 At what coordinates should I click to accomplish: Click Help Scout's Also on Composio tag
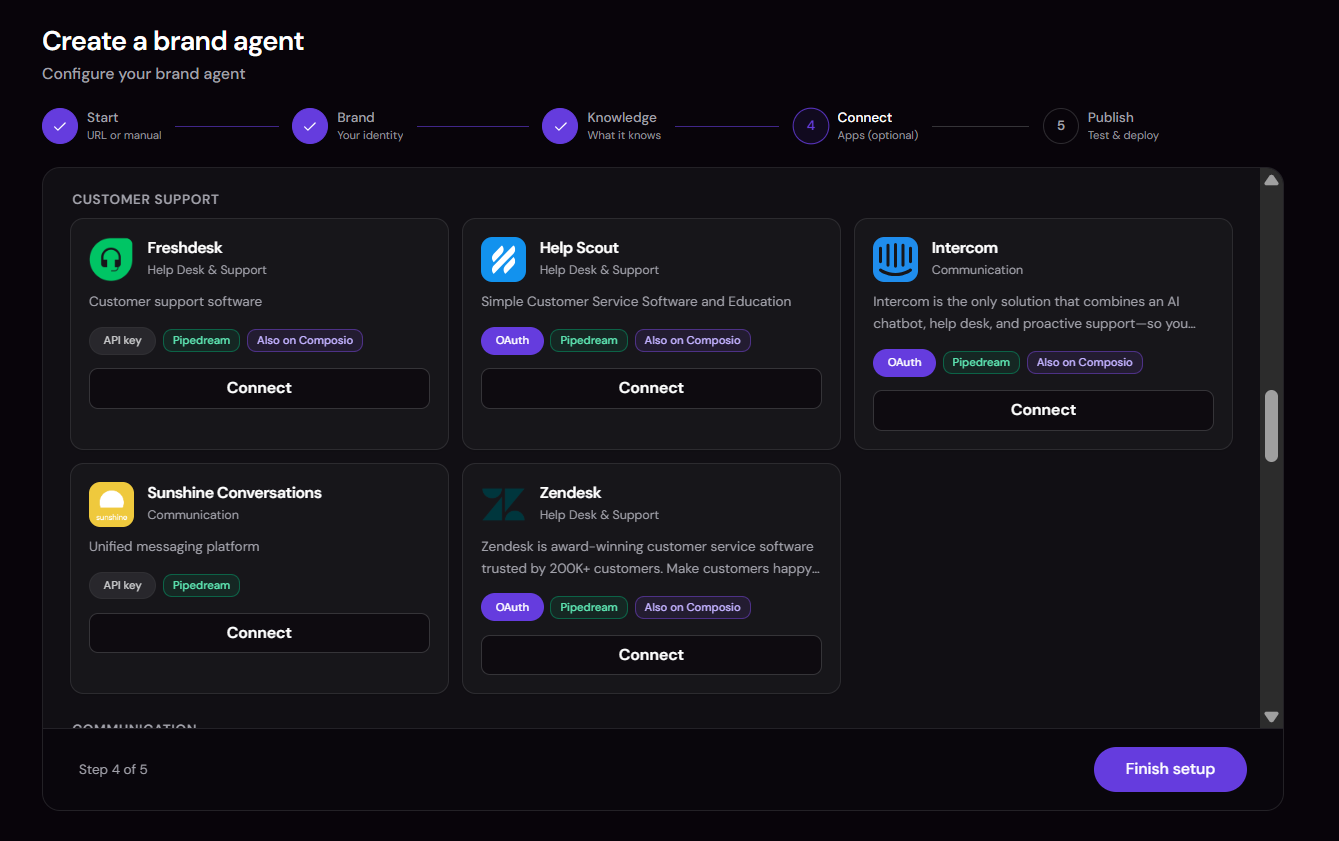[693, 340]
